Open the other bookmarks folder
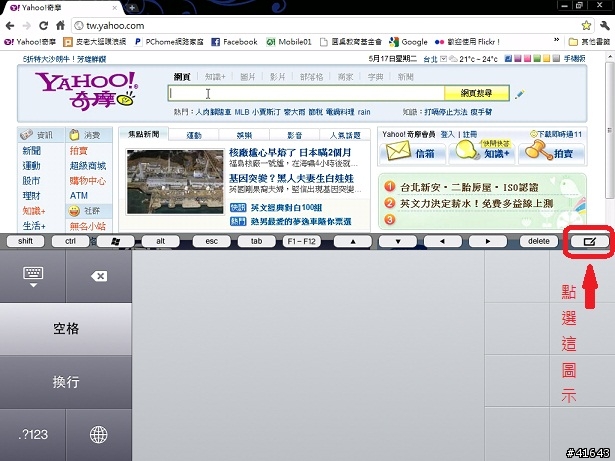 [x=589, y=42]
